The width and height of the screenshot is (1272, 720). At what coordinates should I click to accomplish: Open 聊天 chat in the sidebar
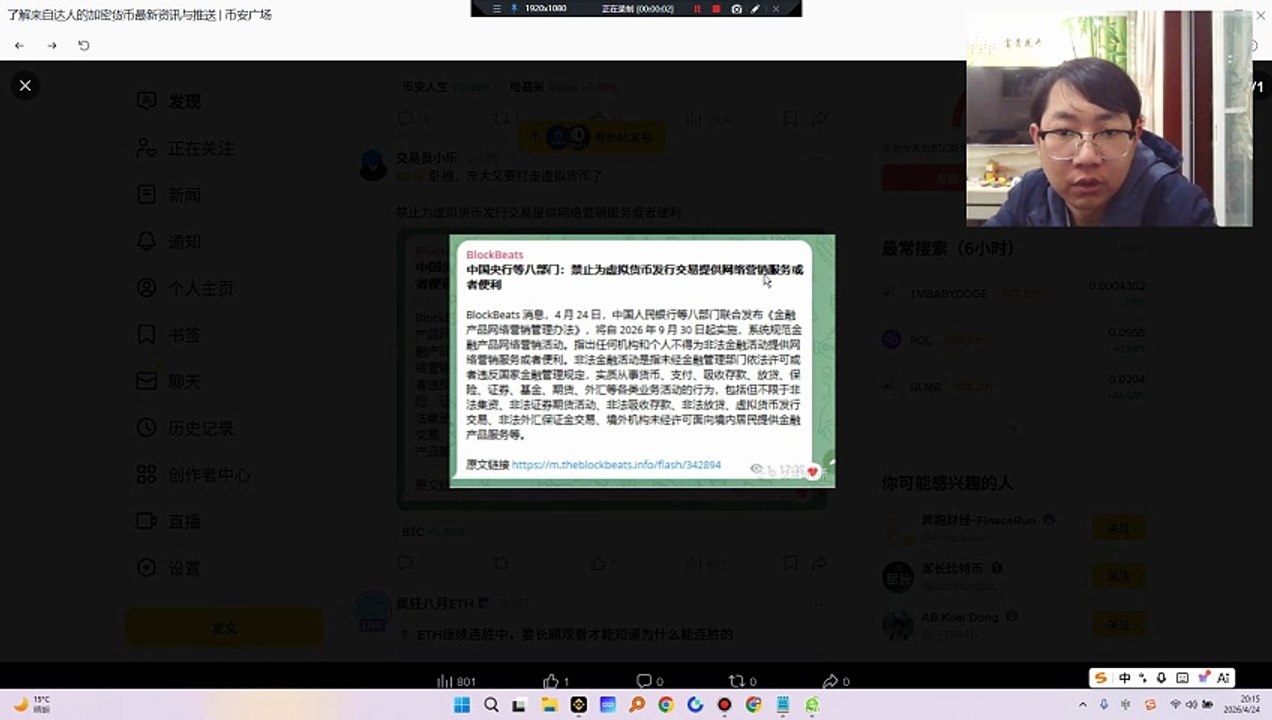click(x=170, y=381)
